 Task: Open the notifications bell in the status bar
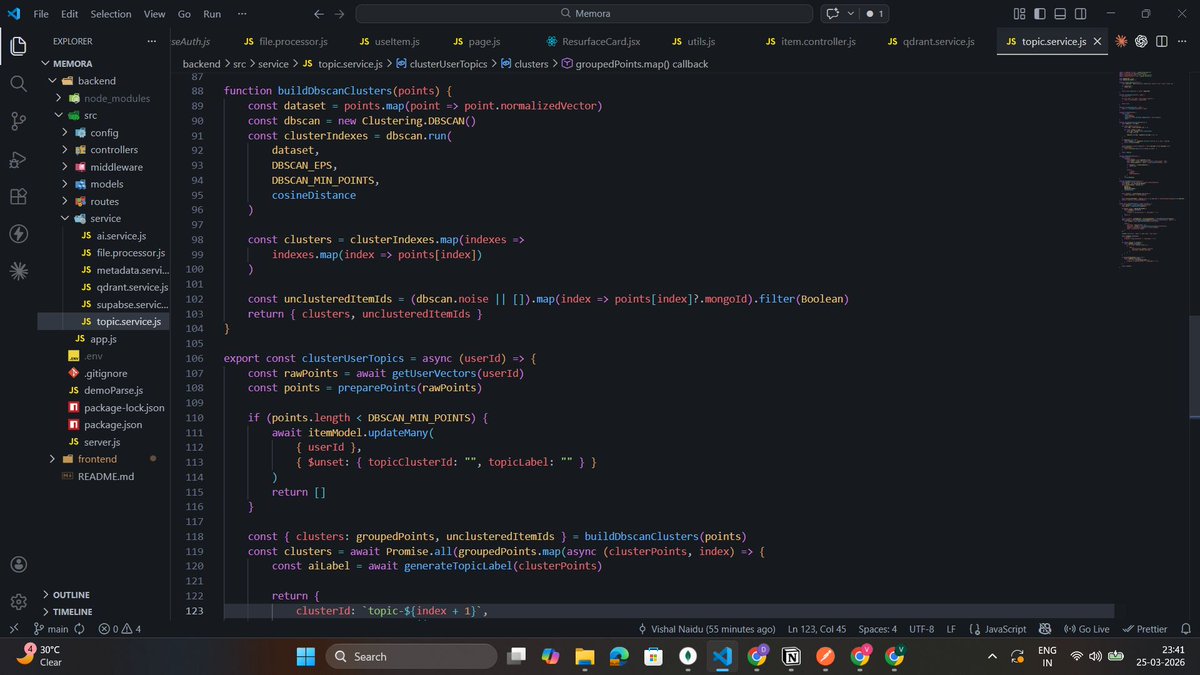click(x=1185, y=629)
